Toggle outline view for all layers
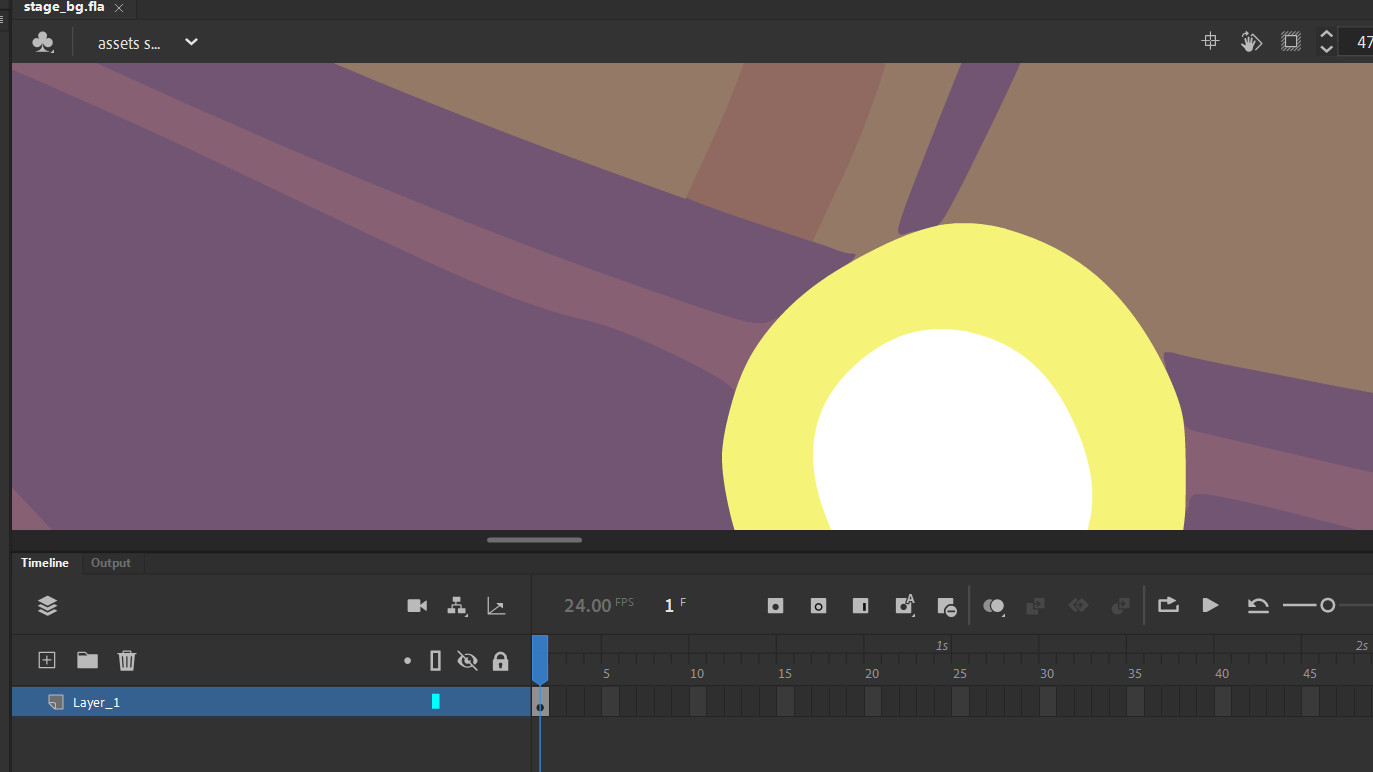 pyautogui.click(x=435, y=660)
